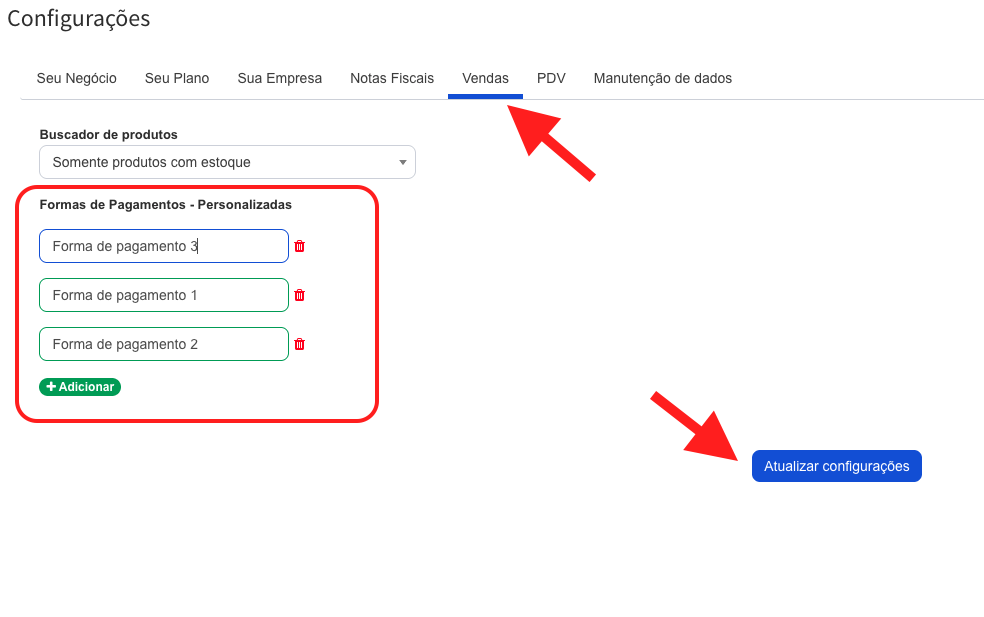Image resolution: width=984 pixels, height=617 pixels.
Task: Click the Configurações page heading
Action: (78, 19)
